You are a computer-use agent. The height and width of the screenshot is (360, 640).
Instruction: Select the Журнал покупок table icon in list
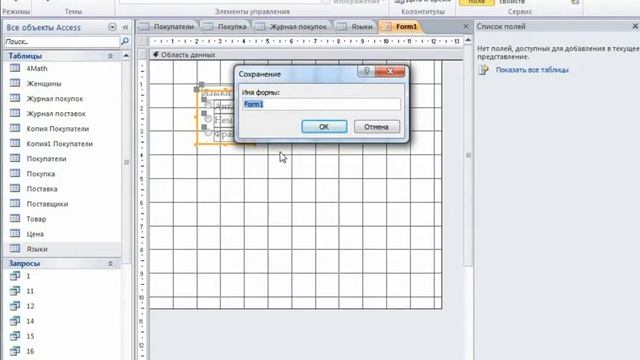pyautogui.click(x=15, y=98)
